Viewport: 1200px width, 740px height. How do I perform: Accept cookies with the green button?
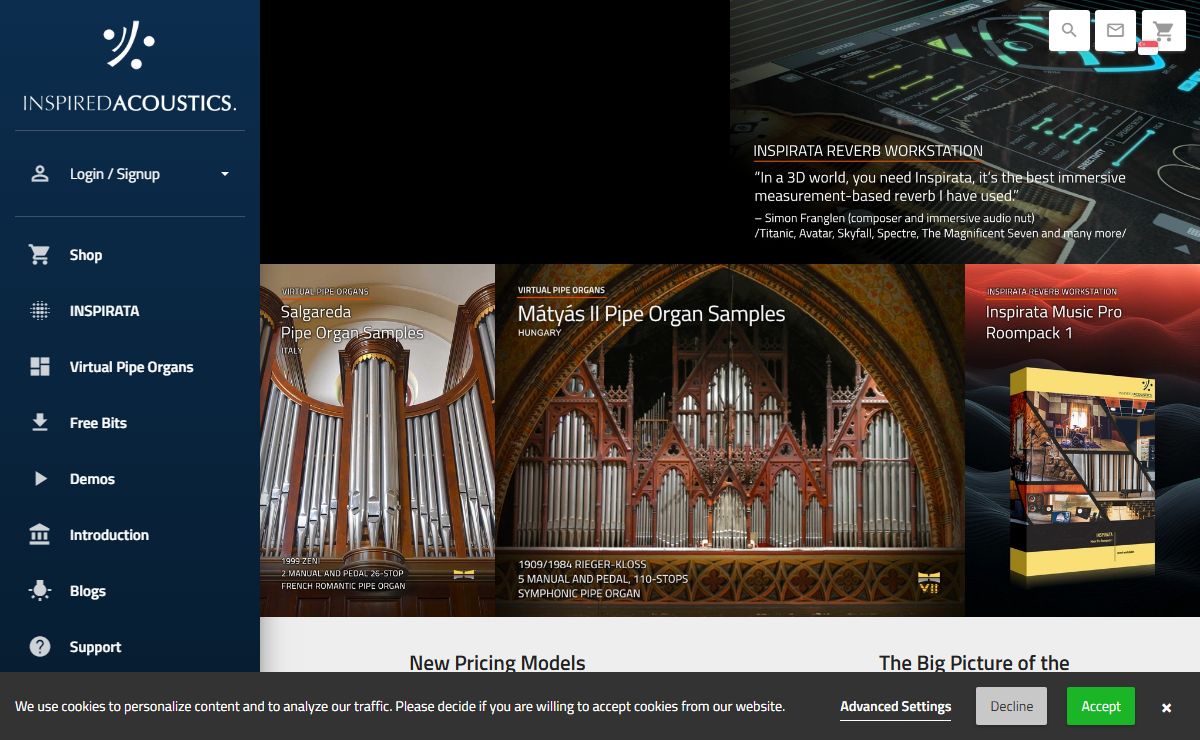[x=1101, y=706]
